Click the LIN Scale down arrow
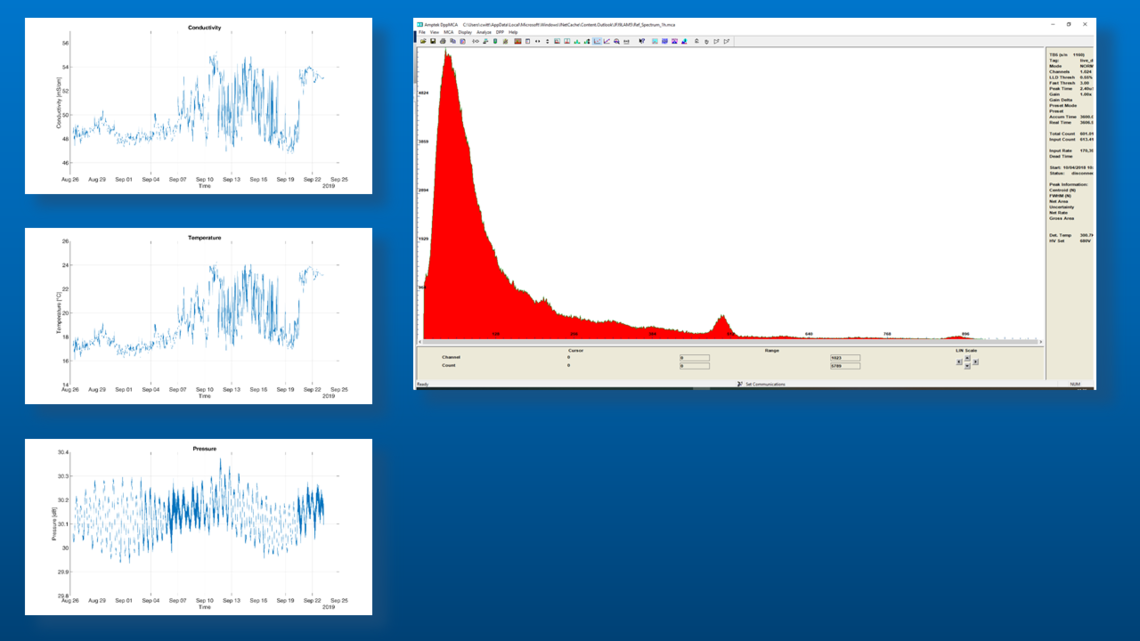1140x641 pixels. [x=967, y=366]
